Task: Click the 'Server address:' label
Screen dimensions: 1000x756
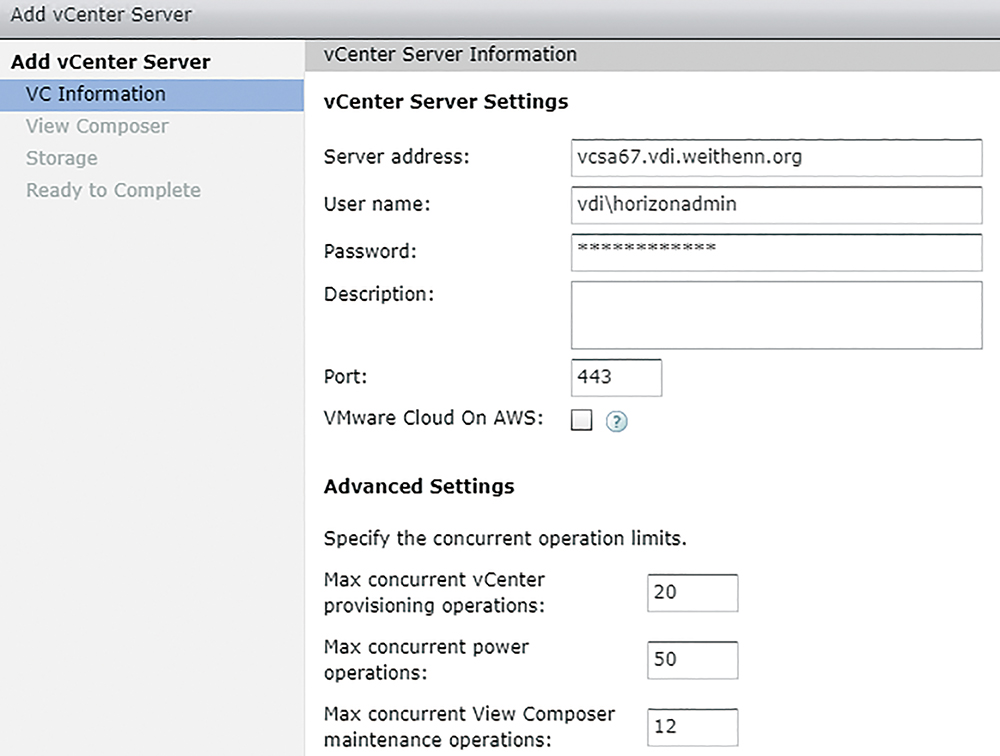Action: pyautogui.click(x=396, y=157)
